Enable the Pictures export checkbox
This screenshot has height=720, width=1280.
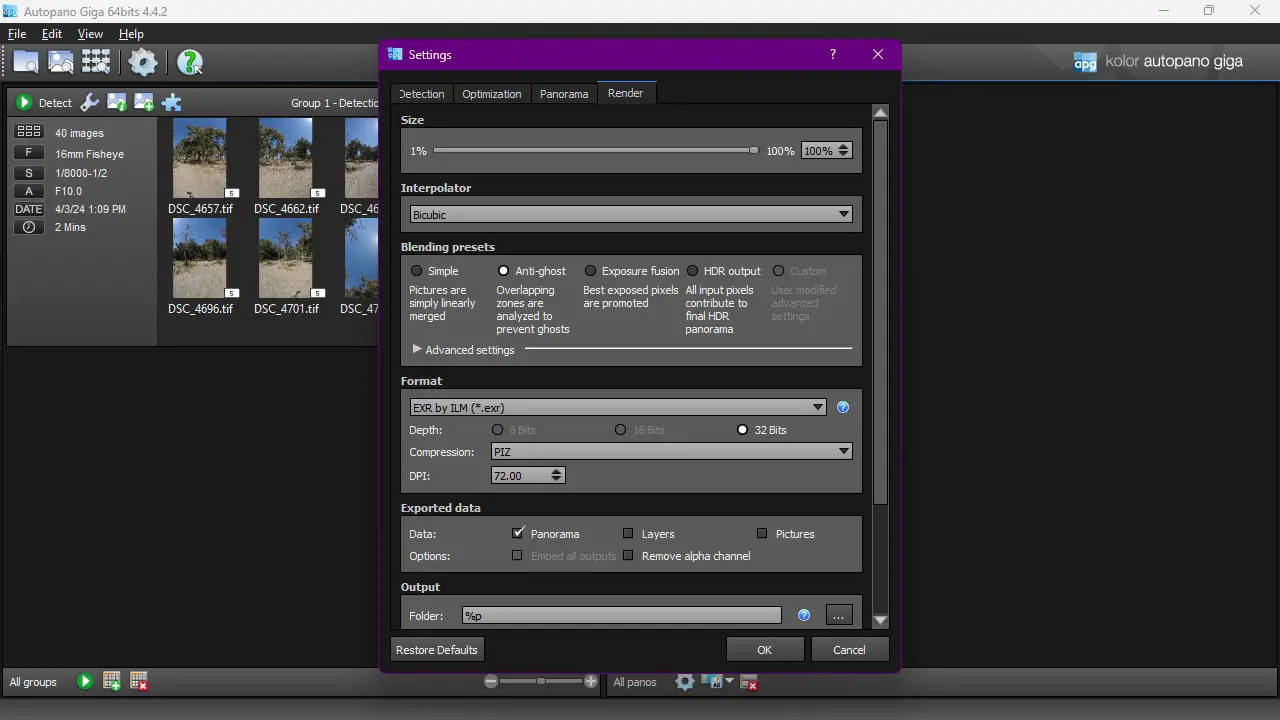(x=762, y=534)
